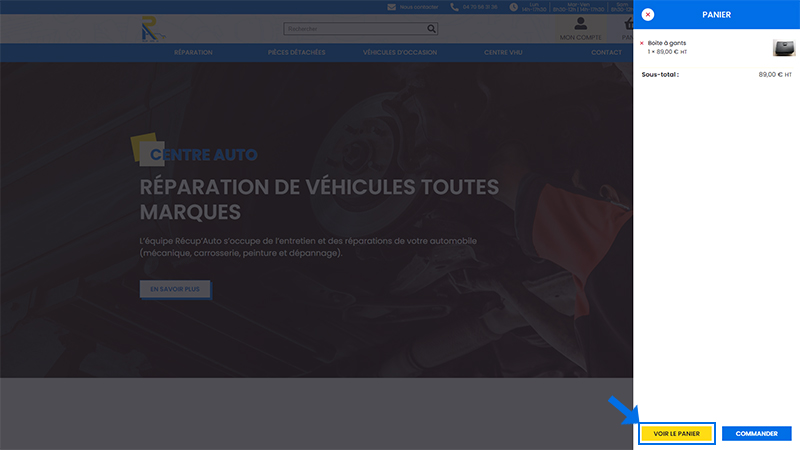The image size is (800, 450).
Task: Open the Contact menu item
Action: pyautogui.click(x=606, y=53)
